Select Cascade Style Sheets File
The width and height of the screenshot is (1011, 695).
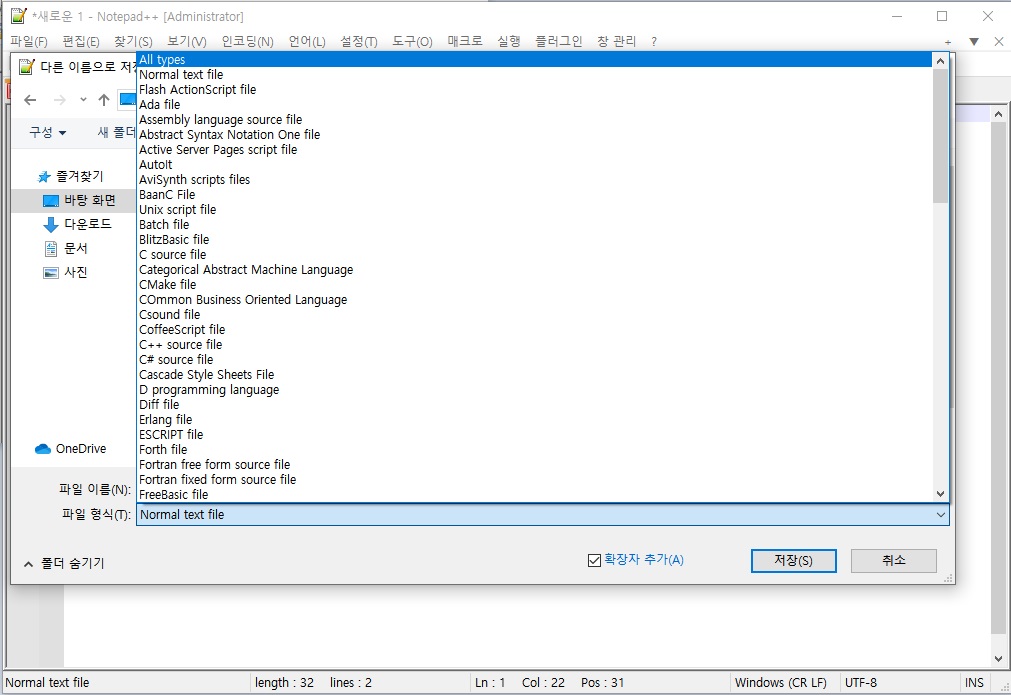535,375
